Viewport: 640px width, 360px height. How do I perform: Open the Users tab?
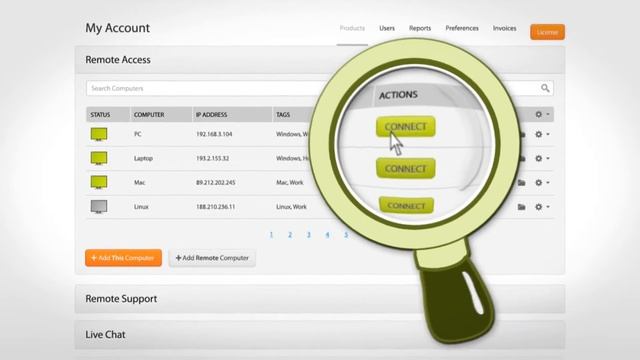tap(387, 28)
